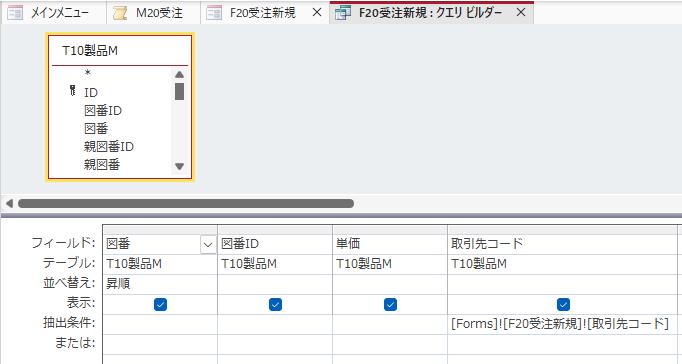The image size is (682, 364).
Task: Select the F20受注新規 : クエリ ビルダー tab
Action: click(430, 13)
